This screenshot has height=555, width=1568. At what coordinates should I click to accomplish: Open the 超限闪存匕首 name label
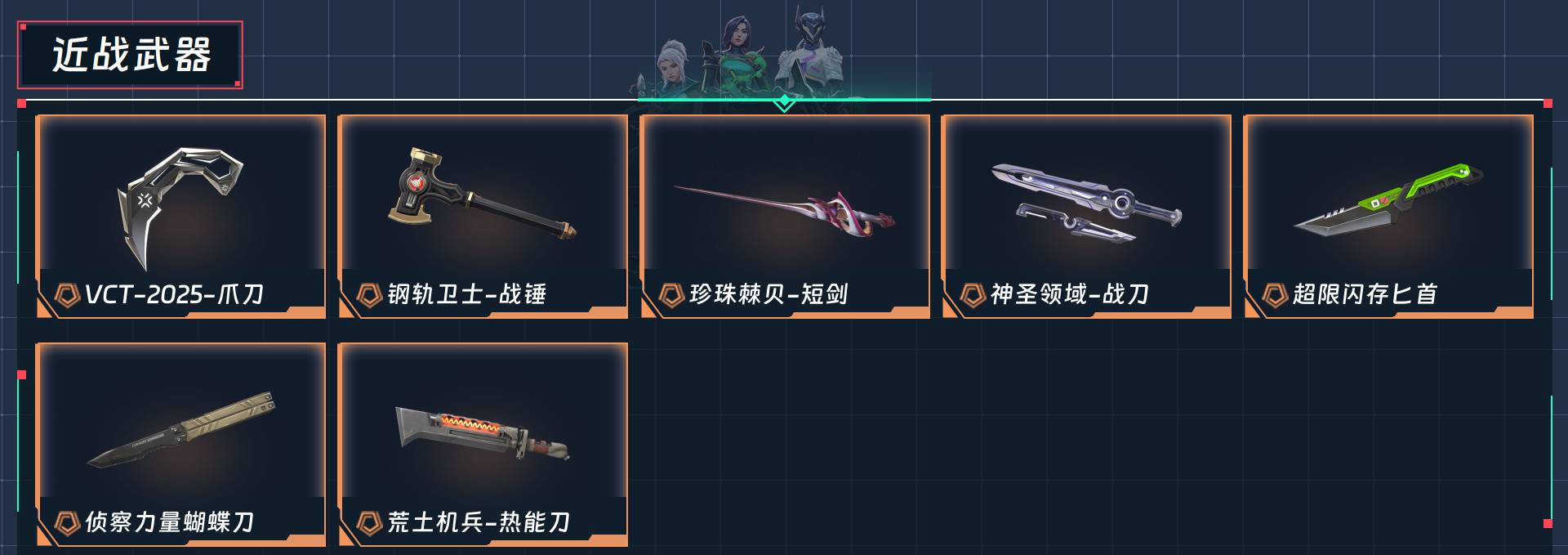pos(1365,294)
